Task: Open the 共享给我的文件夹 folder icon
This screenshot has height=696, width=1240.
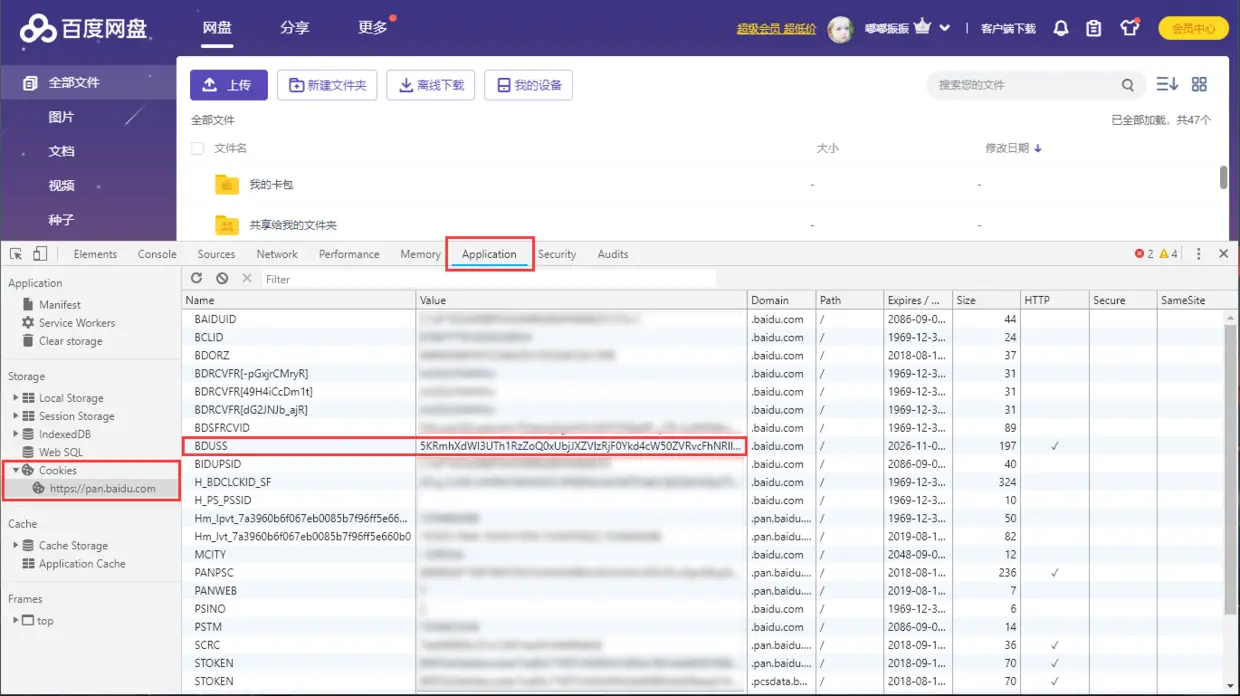Action: [227, 225]
